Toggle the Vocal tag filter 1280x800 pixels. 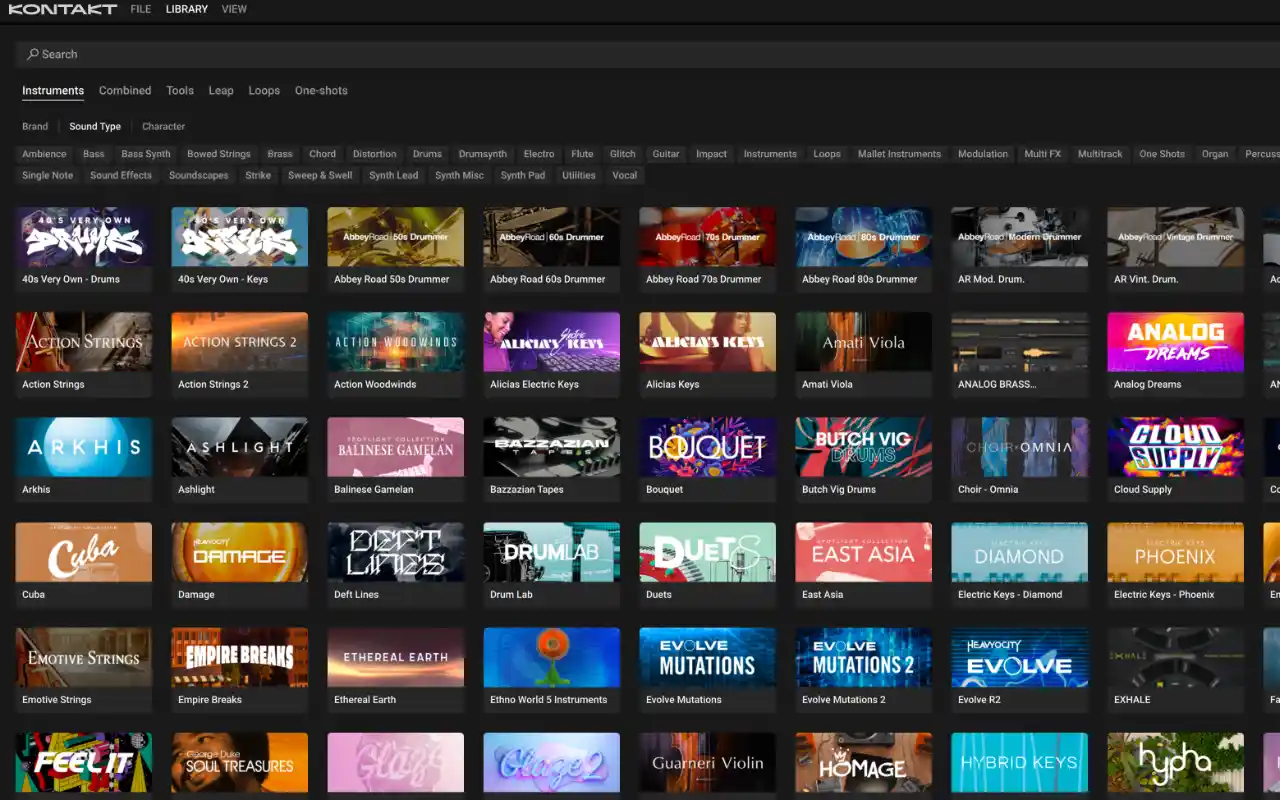[x=625, y=175]
